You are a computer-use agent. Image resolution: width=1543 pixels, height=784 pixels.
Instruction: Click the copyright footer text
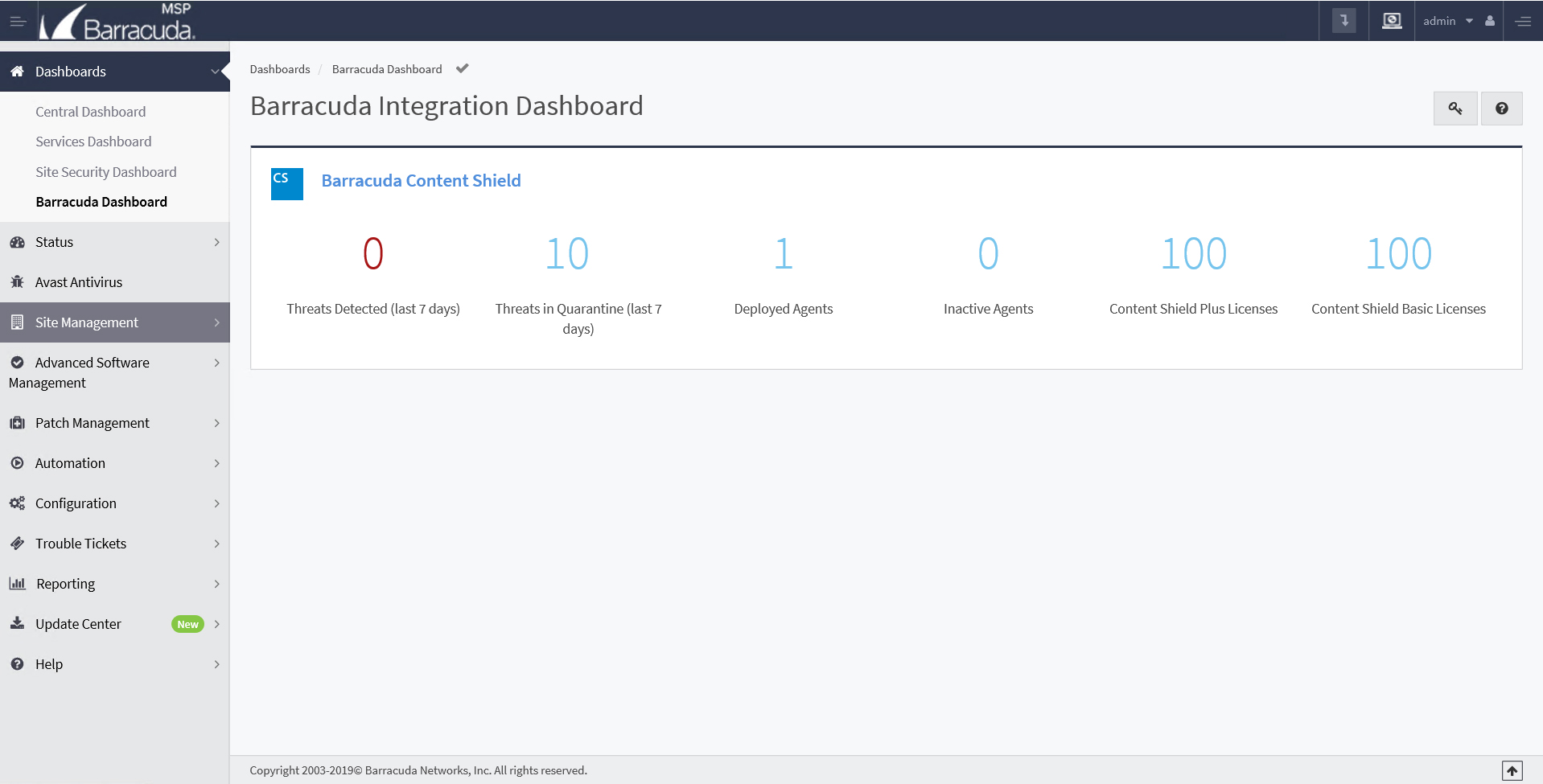(418, 770)
